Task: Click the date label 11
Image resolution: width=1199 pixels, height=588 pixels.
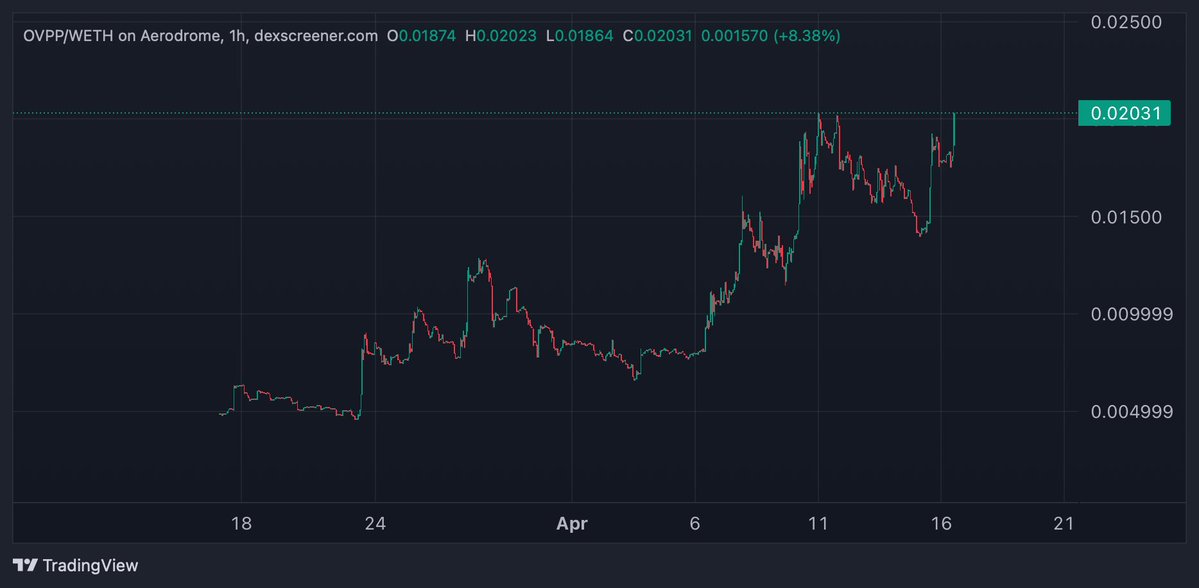Action: pos(818,524)
